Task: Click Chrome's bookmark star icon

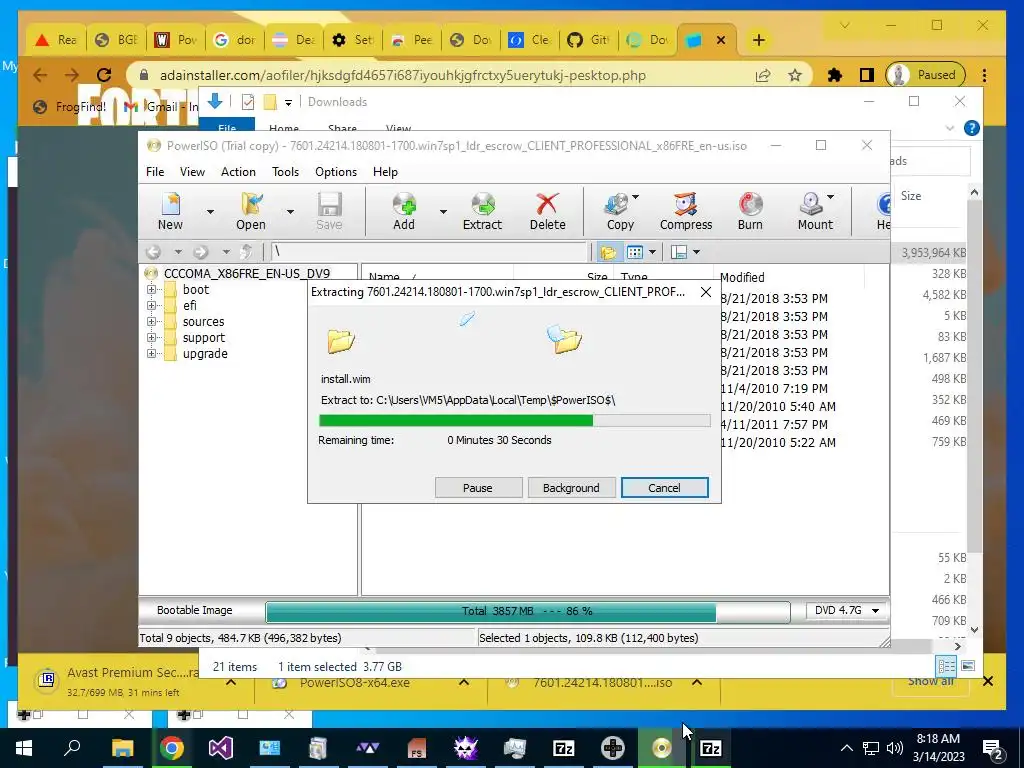Action: point(795,75)
